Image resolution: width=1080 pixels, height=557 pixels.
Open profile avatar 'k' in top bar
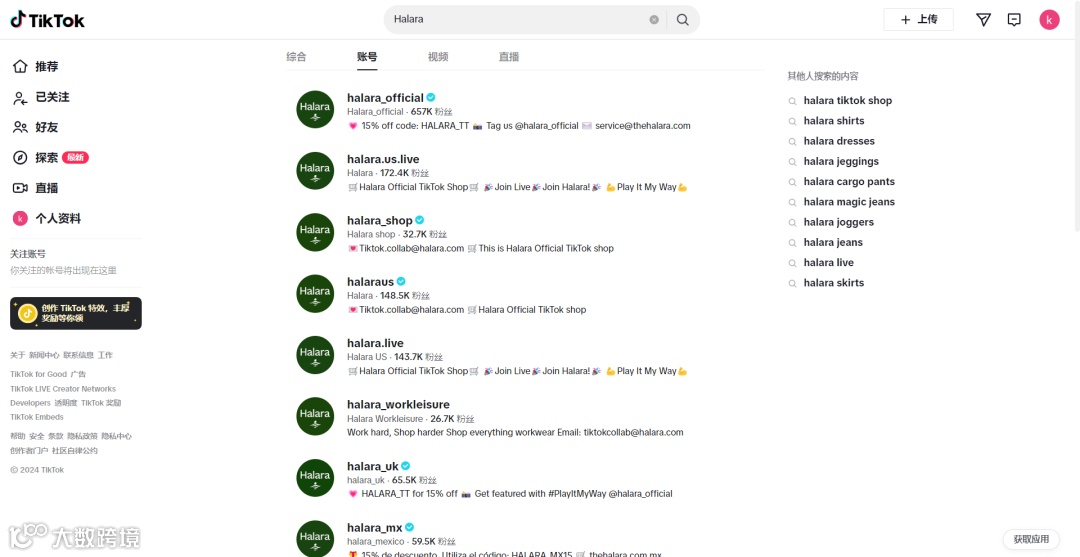pyautogui.click(x=1049, y=20)
